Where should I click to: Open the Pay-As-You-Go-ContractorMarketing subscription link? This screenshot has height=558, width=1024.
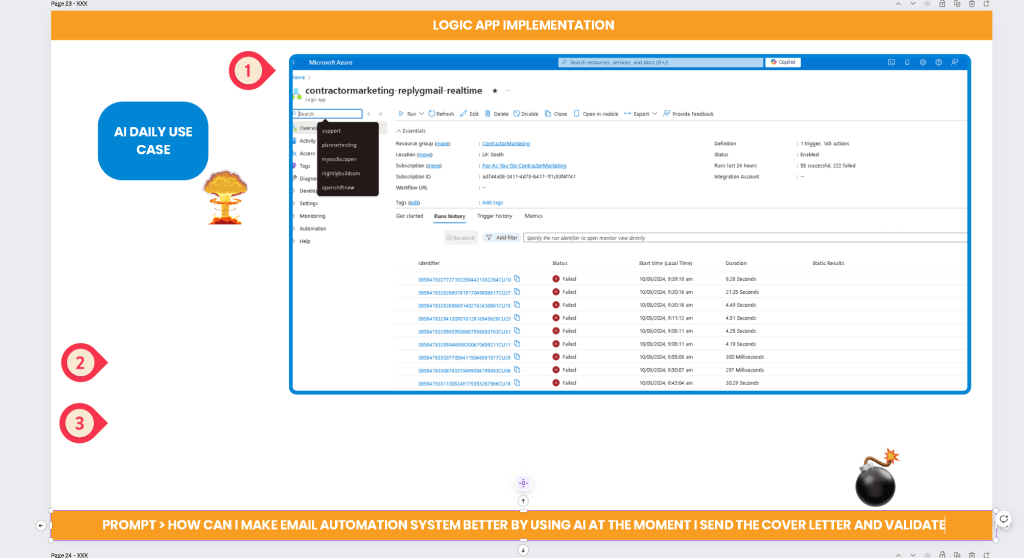(524, 166)
